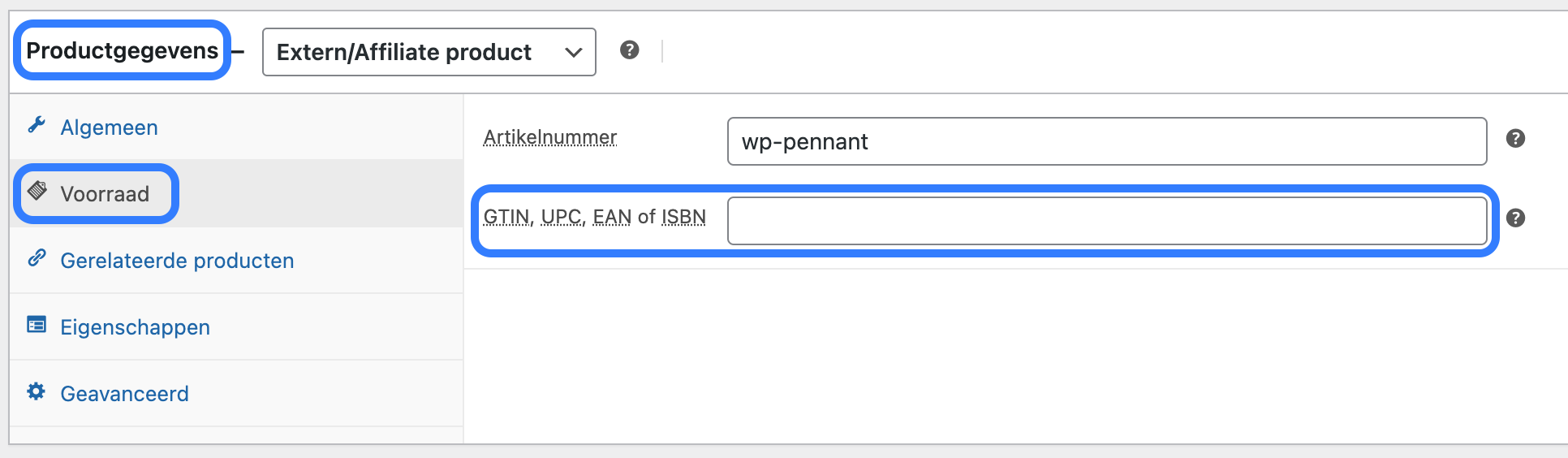The image size is (1568, 458).
Task: Click into the Artikelnummer field containing wp-pennant
Action: [x=1107, y=141]
